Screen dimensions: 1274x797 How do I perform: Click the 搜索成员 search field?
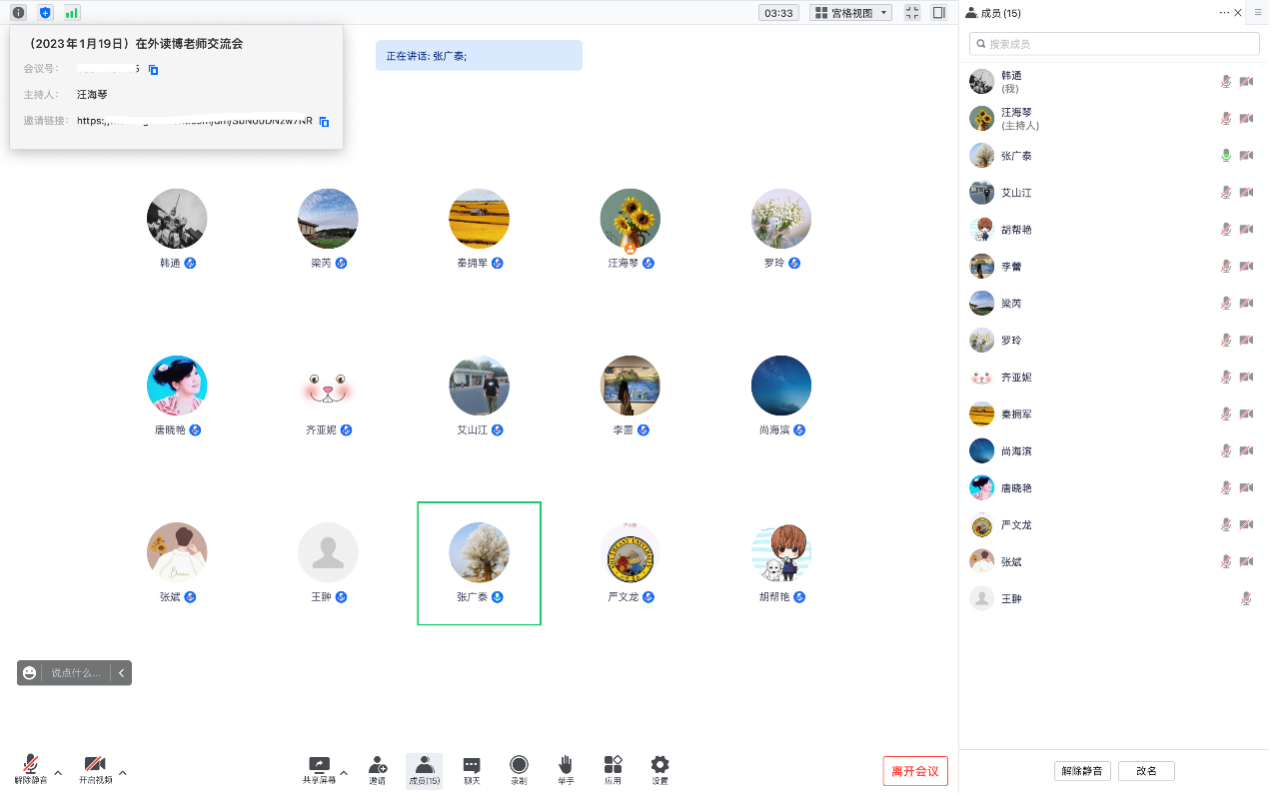[1114, 44]
